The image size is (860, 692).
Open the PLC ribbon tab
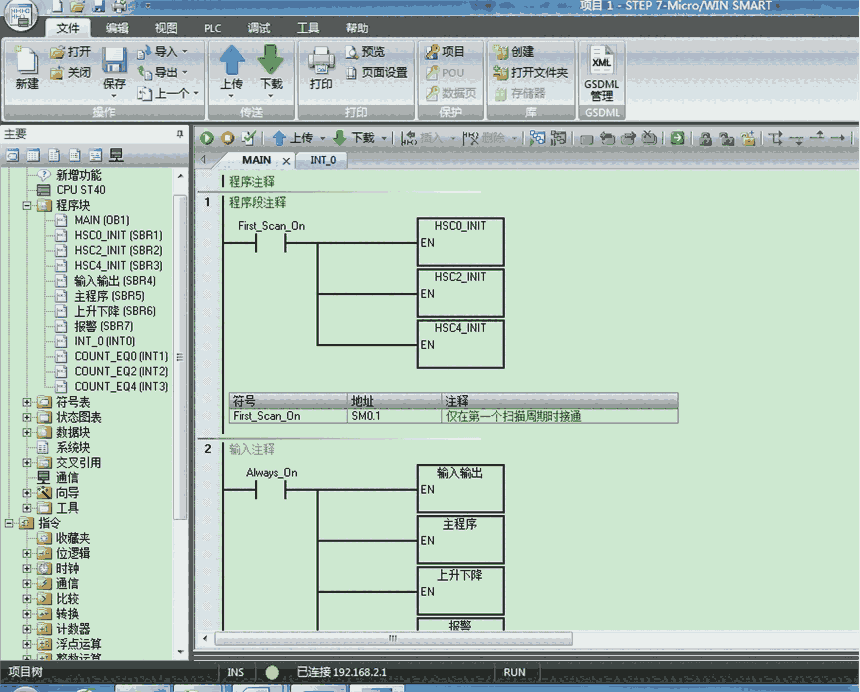(x=212, y=28)
